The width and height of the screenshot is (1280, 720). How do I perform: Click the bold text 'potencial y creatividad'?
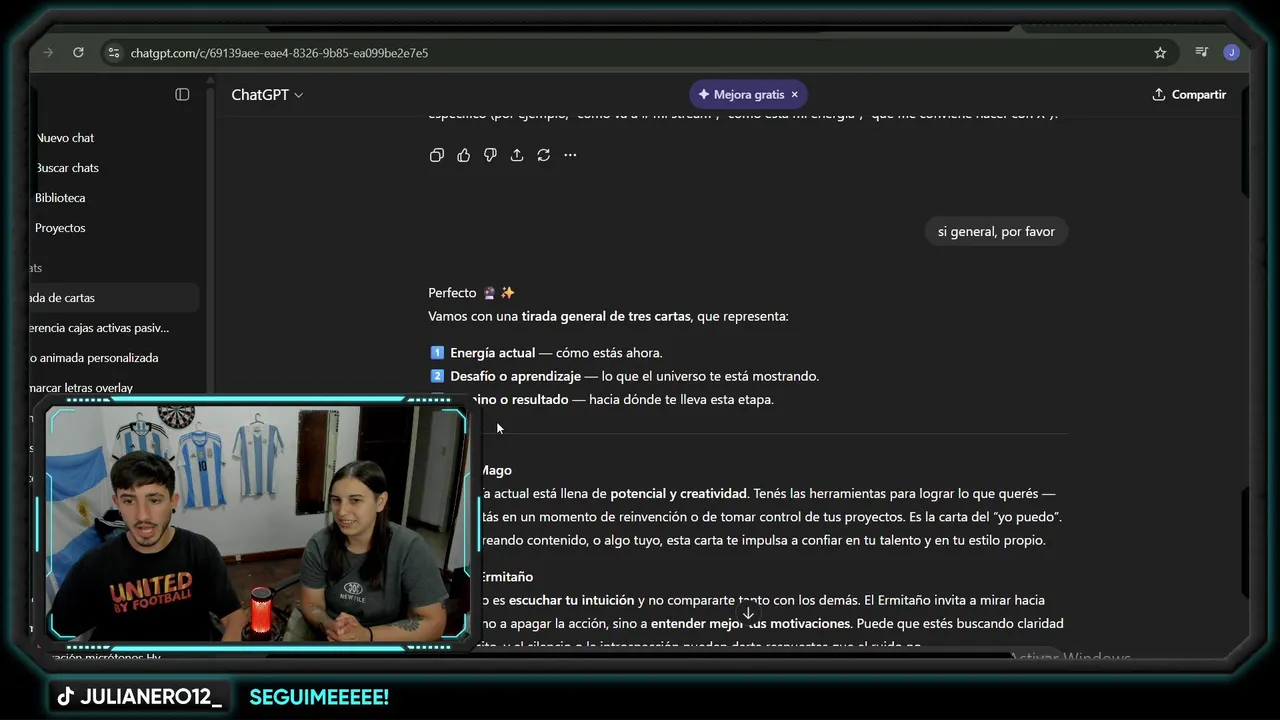pos(678,493)
